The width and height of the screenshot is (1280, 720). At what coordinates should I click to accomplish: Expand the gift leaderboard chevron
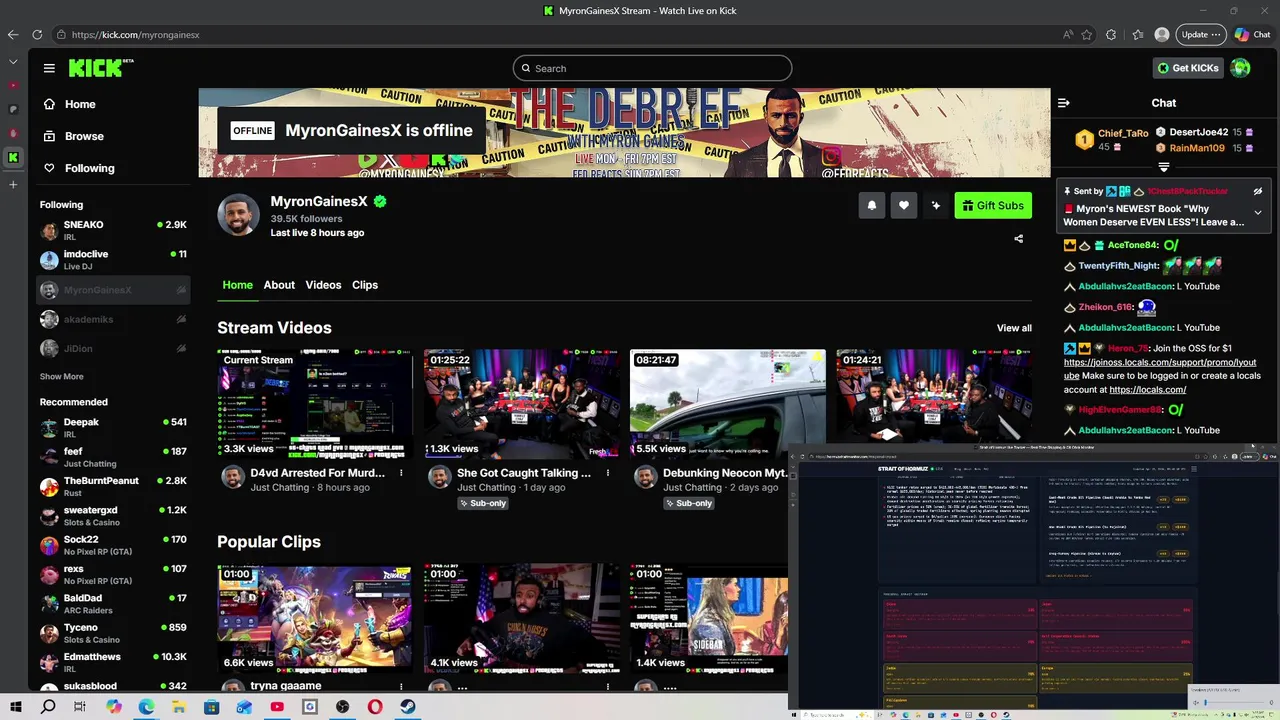[x=1164, y=167]
